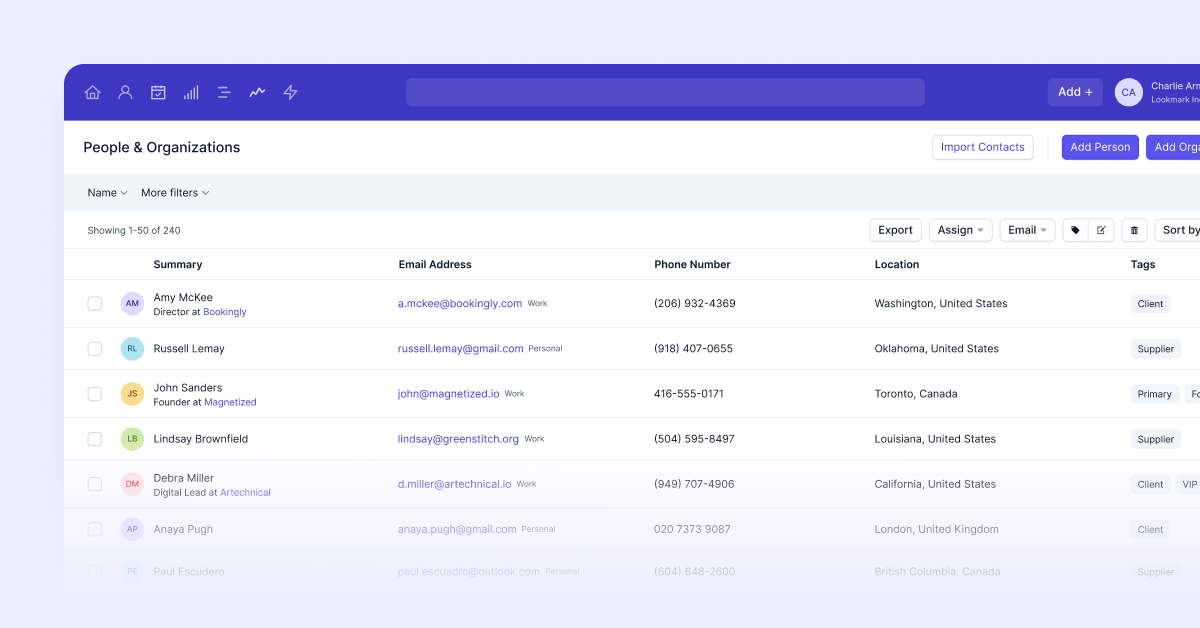This screenshot has width=1200, height=628.
Task: Open the Home dashboard icon
Action: (x=92, y=92)
